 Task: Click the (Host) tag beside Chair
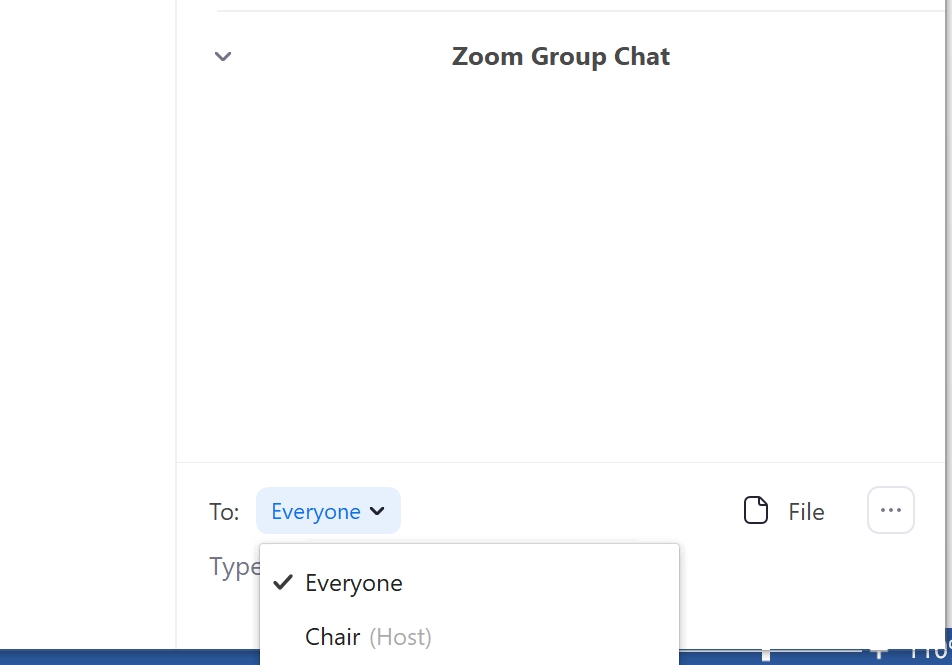pos(400,637)
